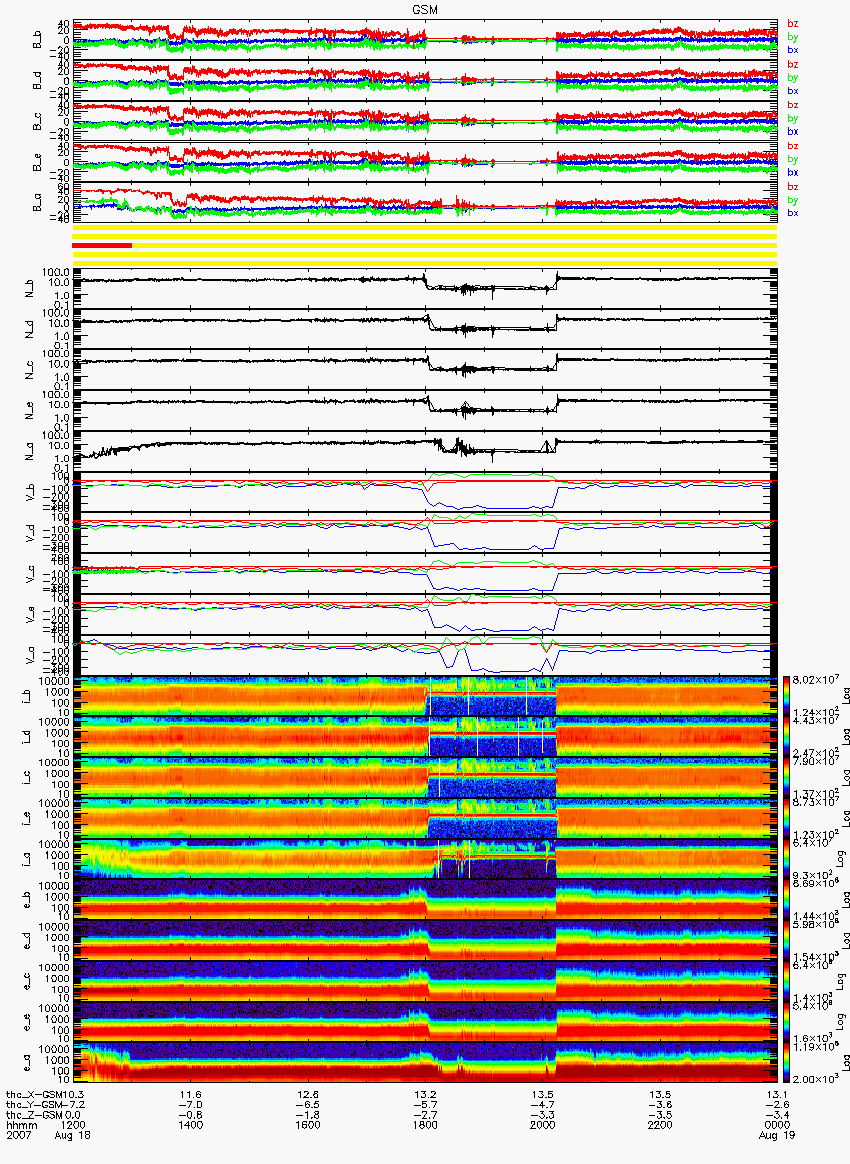The image size is (850, 1164).
Task: Select the N_b density panel label
Action: pyautogui.click(x=30, y=290)
